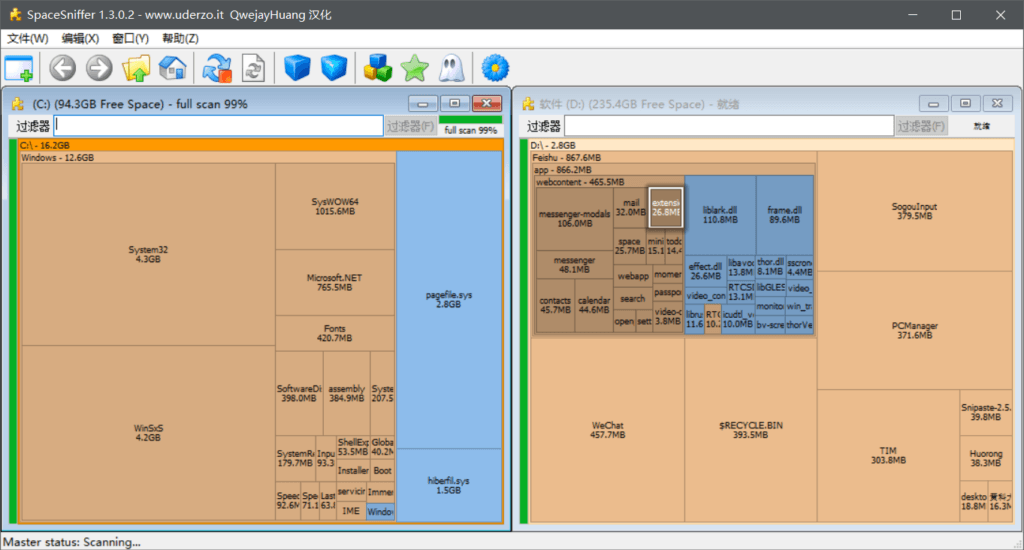Click the 过滤器(F) button in D: panel

[920, 127]
